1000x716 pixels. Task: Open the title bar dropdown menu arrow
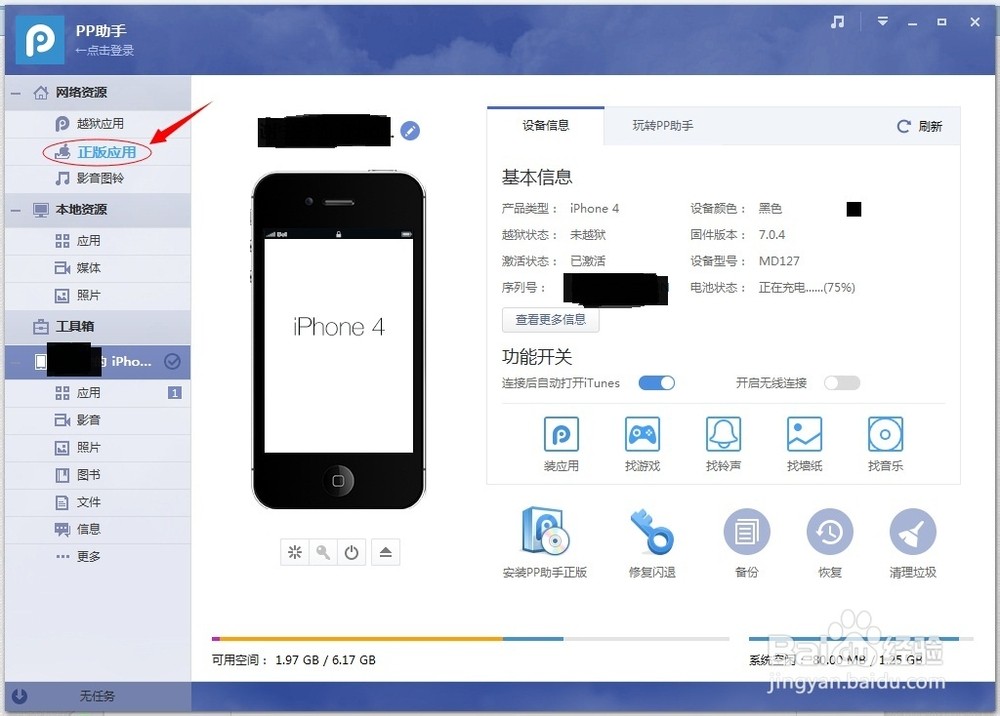click(883, 22)
